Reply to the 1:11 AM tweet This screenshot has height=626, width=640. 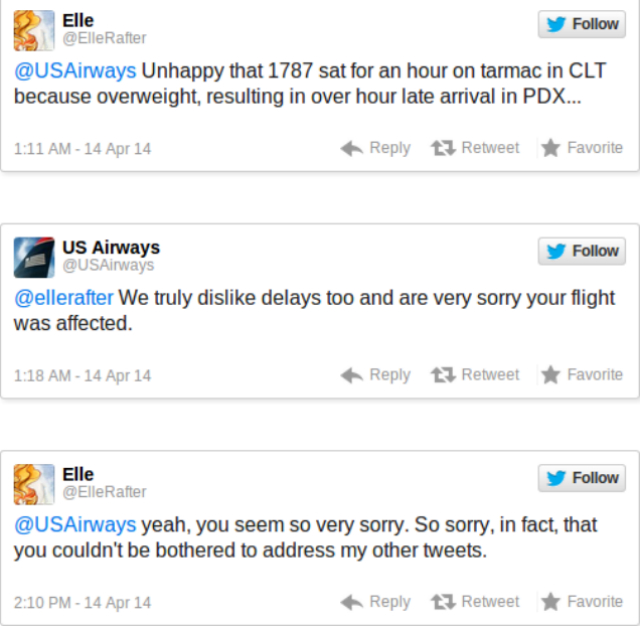376,148
